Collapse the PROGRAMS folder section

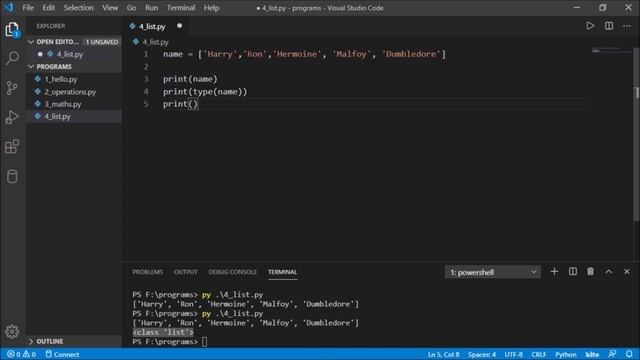click(x=31, y=67)
